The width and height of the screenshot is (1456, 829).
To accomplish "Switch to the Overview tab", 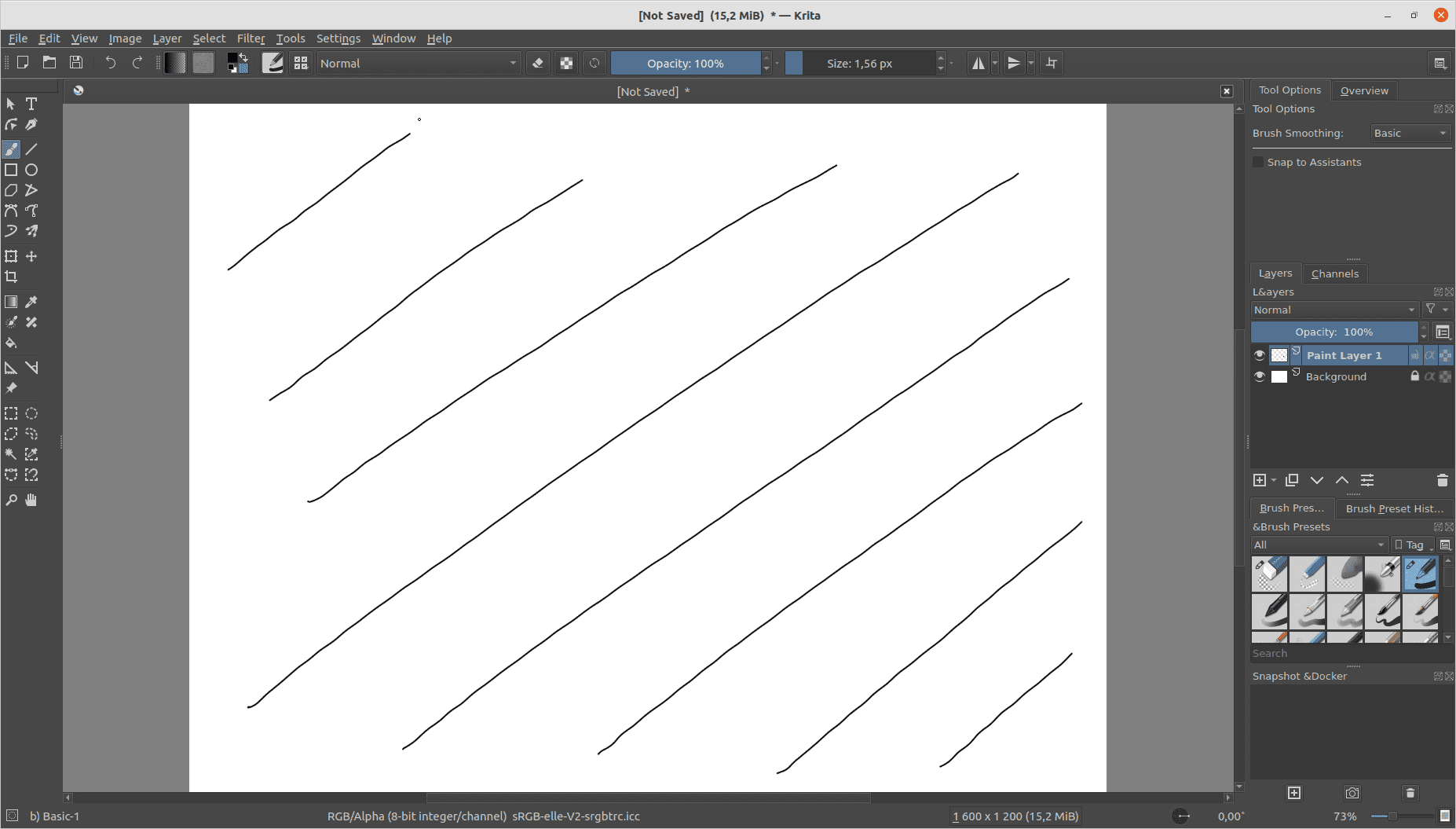I will pos(1363,90).
